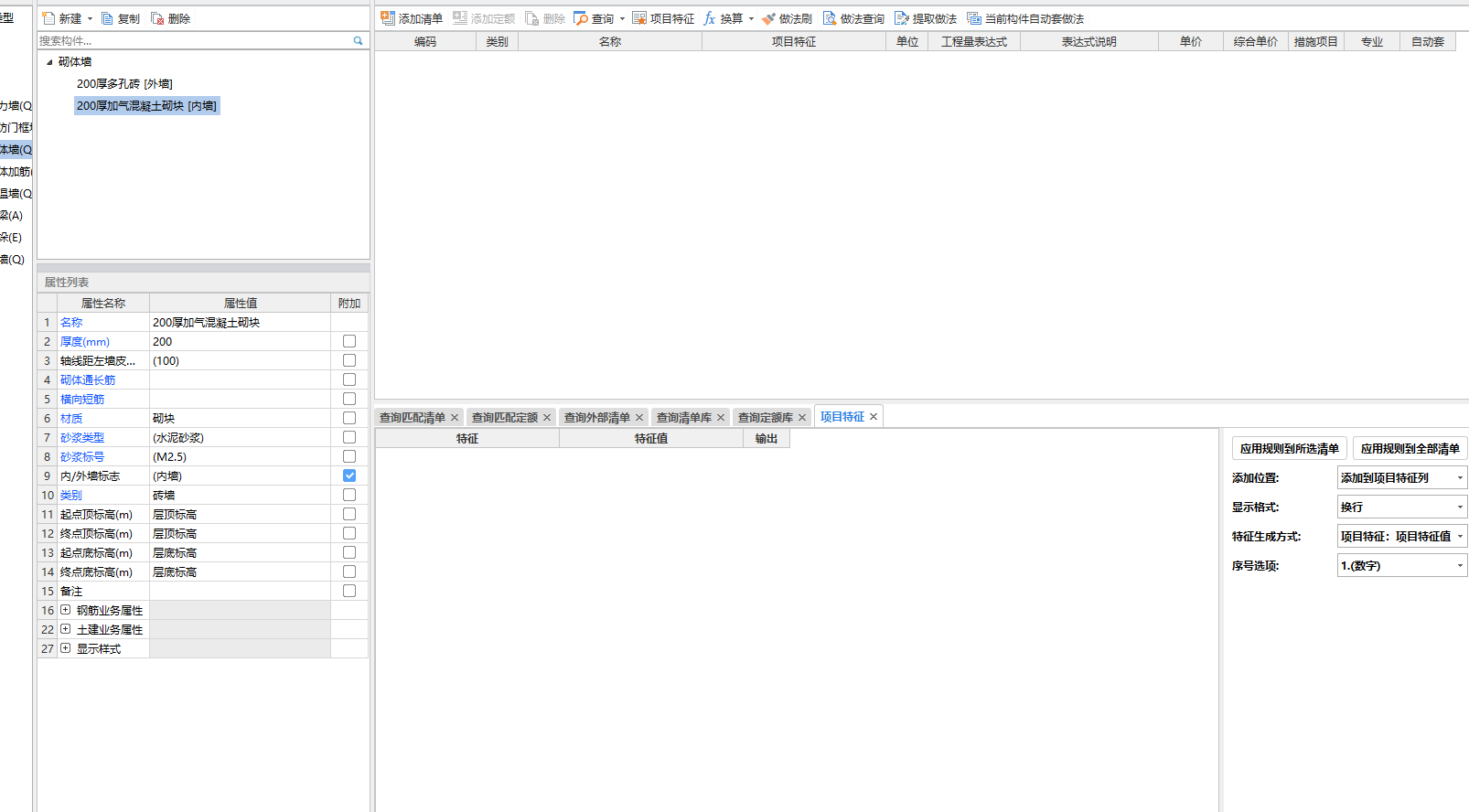Click the 材质 property link
This screenshot has height=812, width=1469.
71,419
